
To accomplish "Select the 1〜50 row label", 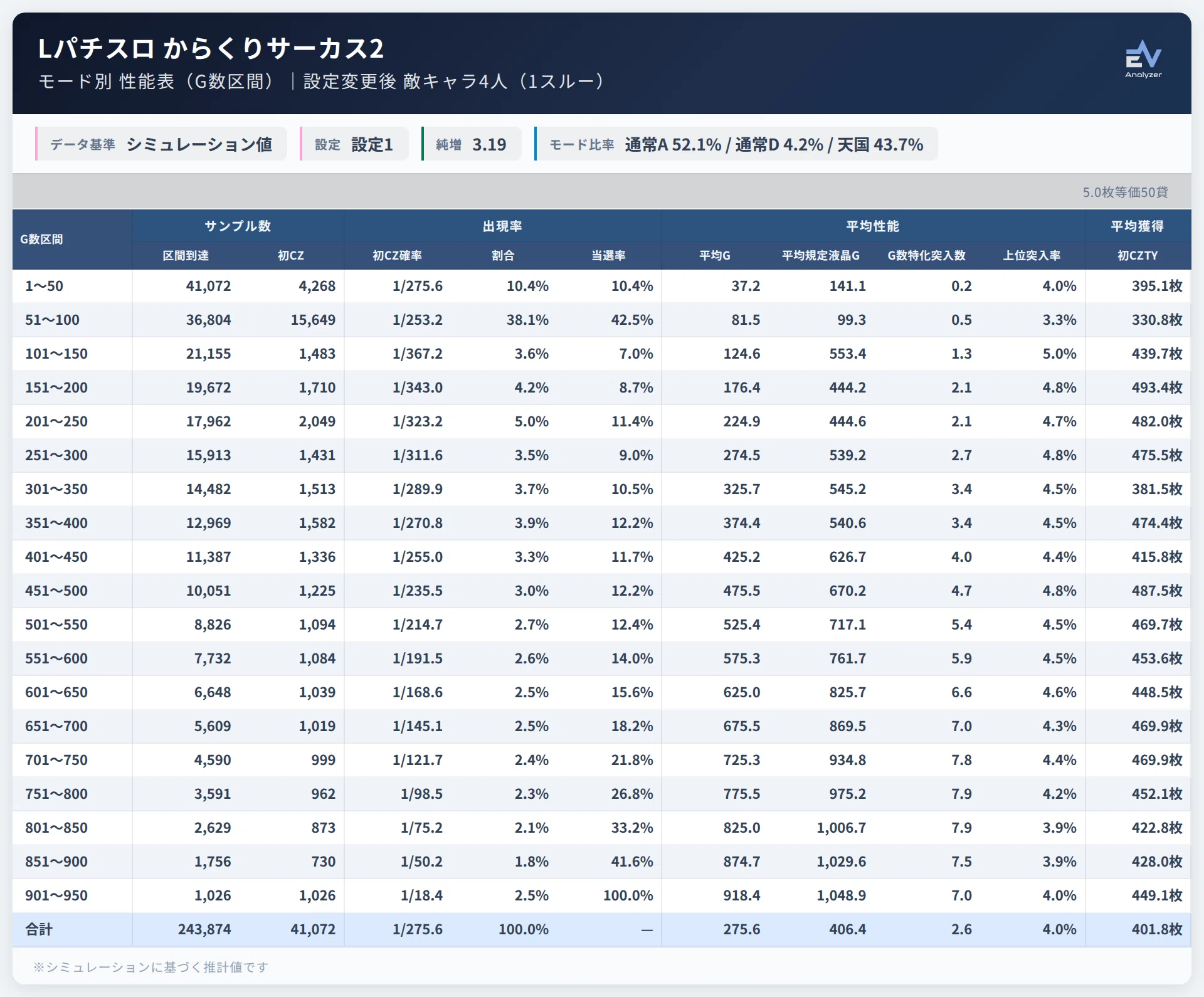I will click(x=44, y=286).
